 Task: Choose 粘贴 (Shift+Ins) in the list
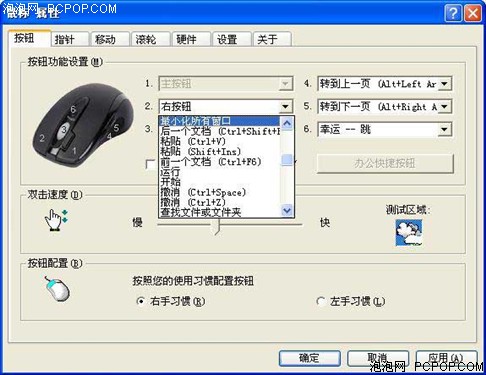tap(220, 151)
